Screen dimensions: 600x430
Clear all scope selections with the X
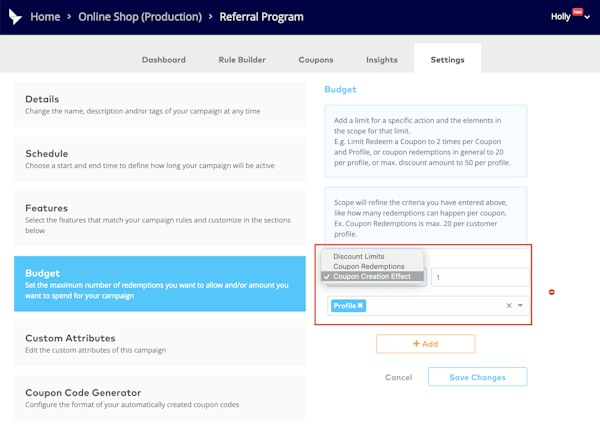tap(508, 306)
